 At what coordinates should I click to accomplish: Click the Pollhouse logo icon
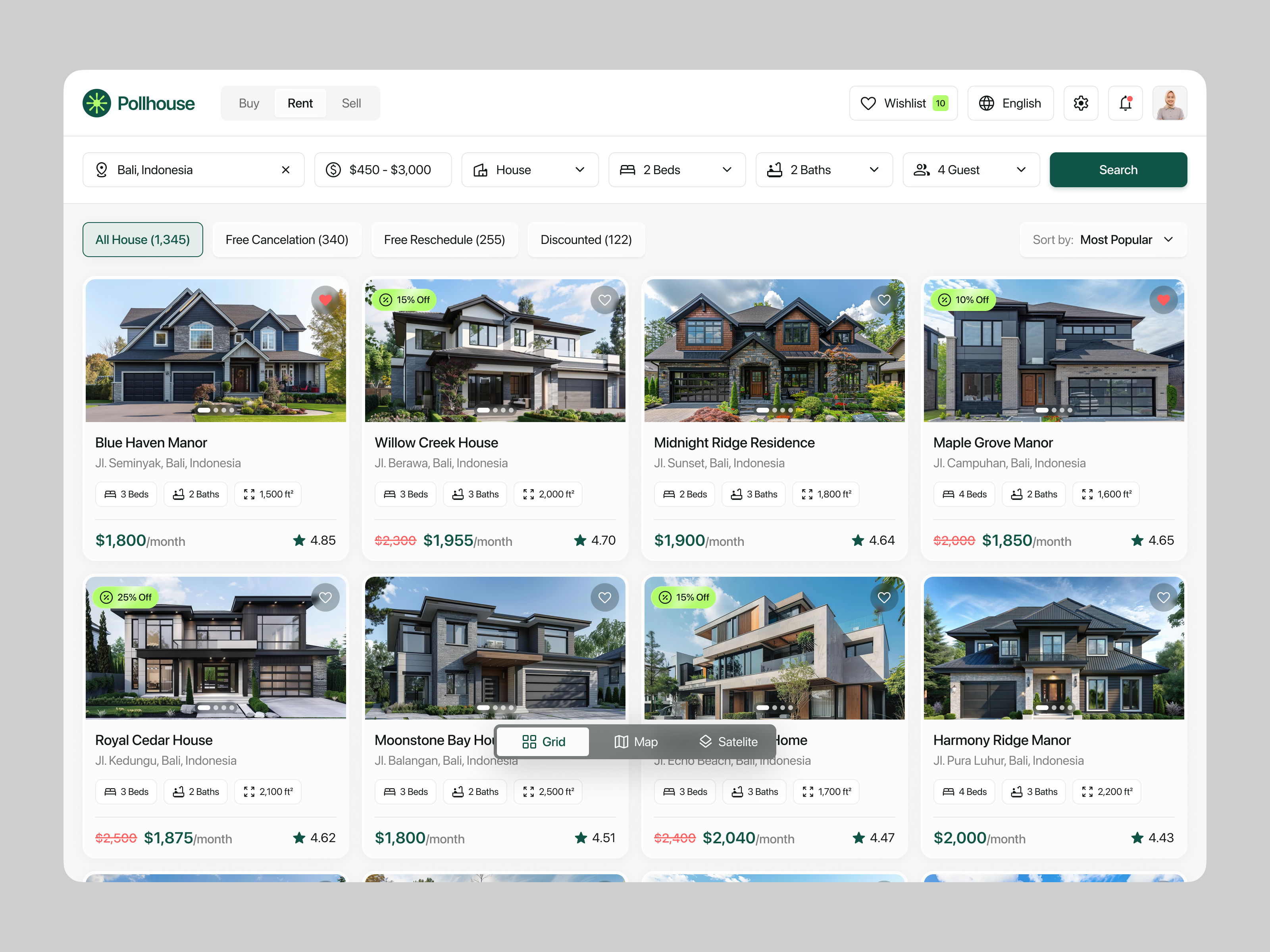click(96, 103)
